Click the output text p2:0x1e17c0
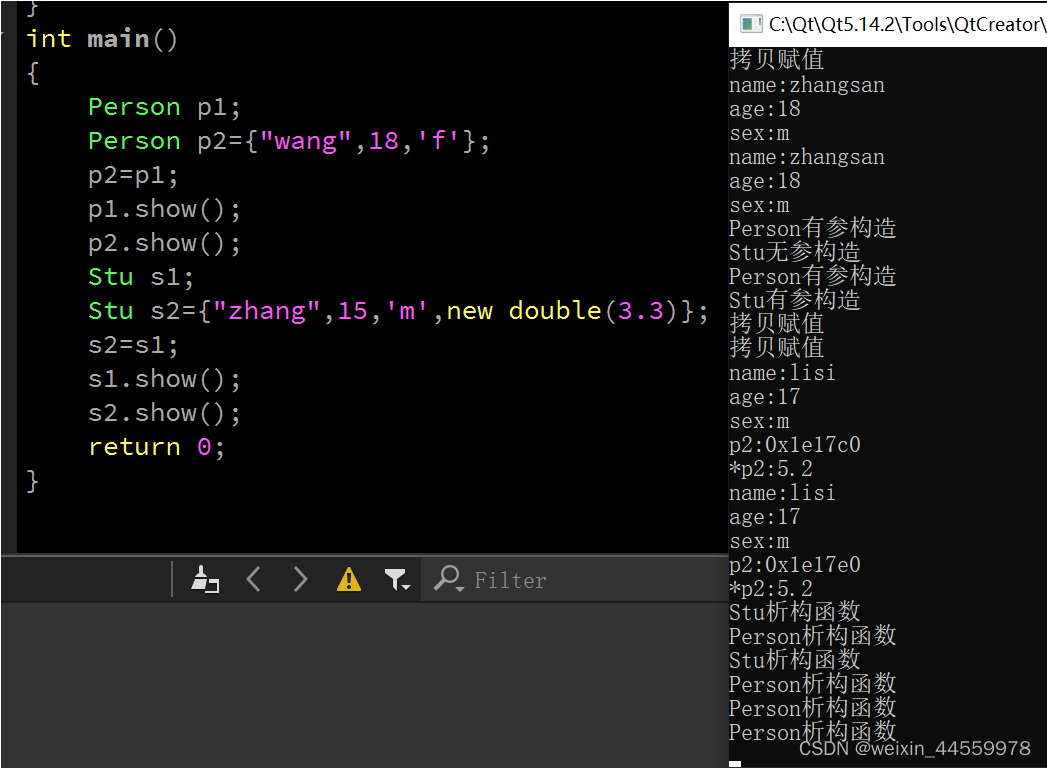Screen dimensions: 1047x768 pyautogui.click(x=795, y=444)
